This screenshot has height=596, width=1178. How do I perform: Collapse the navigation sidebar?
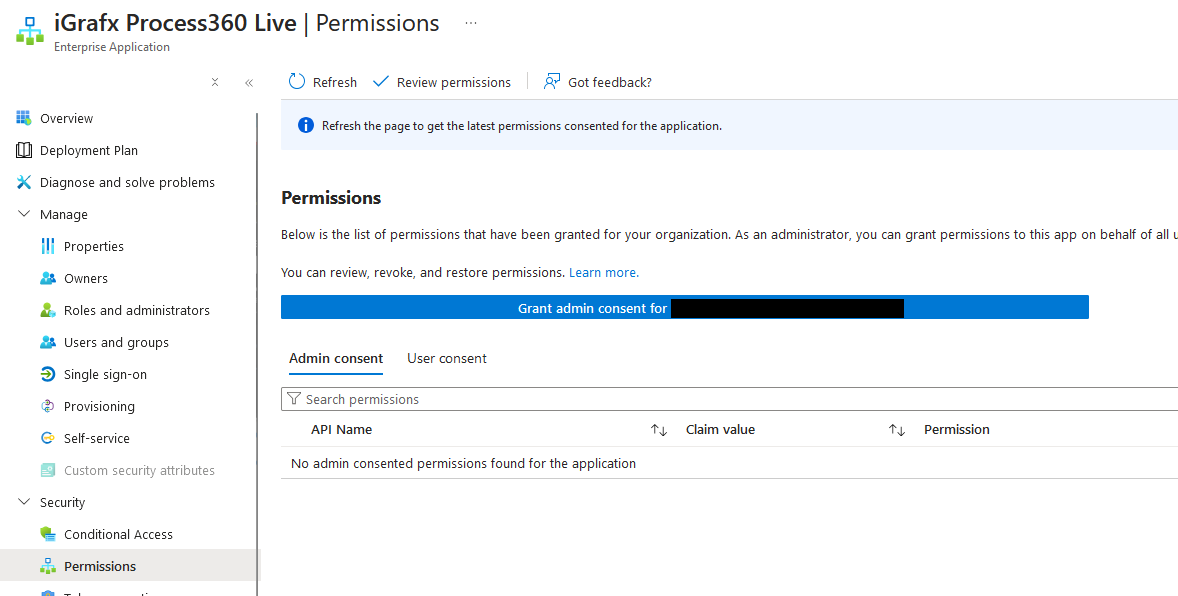pos(249,83)
